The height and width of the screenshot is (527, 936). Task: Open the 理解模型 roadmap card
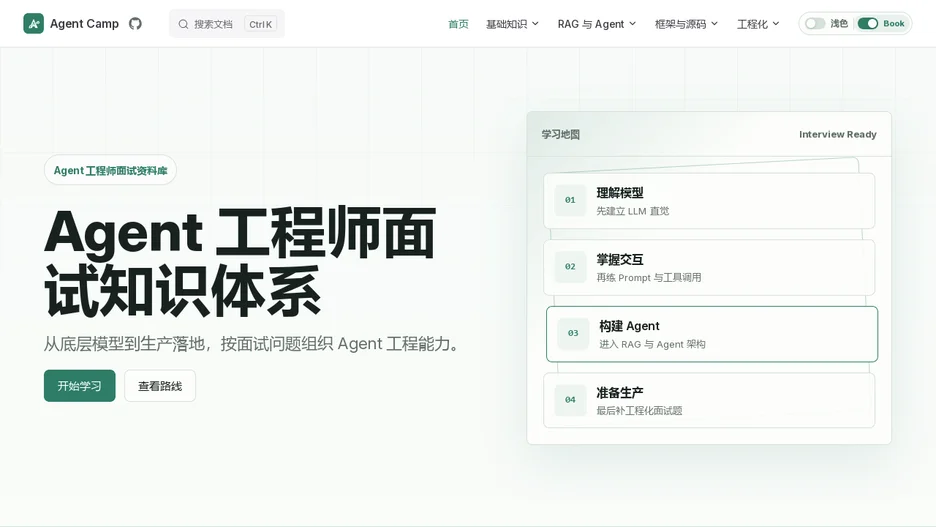click(709, 201)
